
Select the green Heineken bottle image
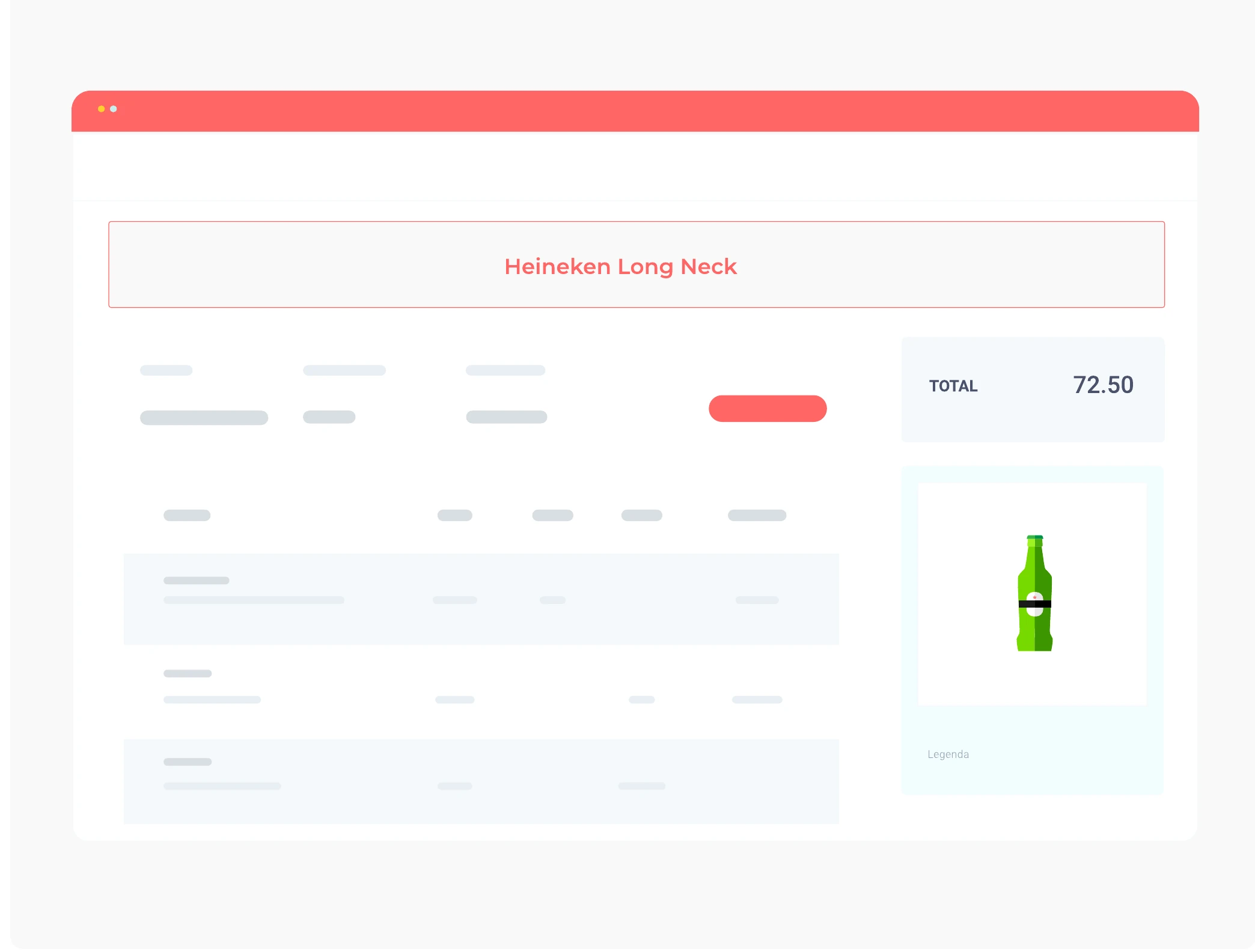point(1034,593)
